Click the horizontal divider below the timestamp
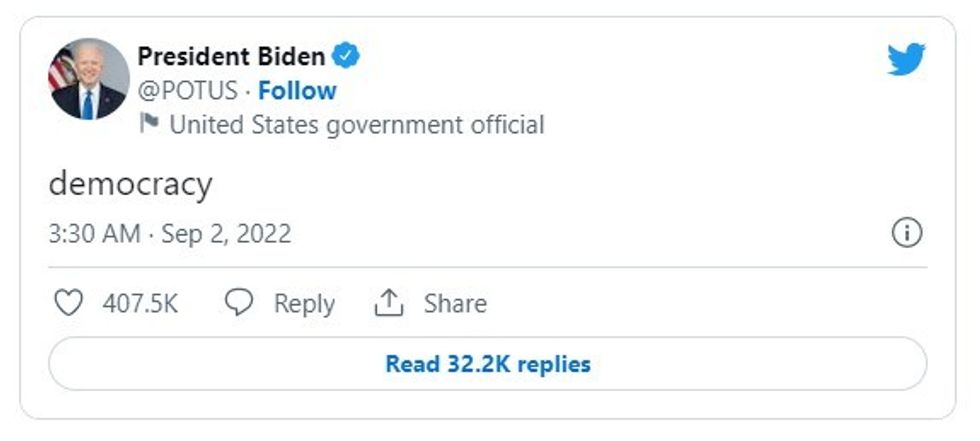Image resolution: width=980 pixels, height=441 pixels. coord(488,267)
